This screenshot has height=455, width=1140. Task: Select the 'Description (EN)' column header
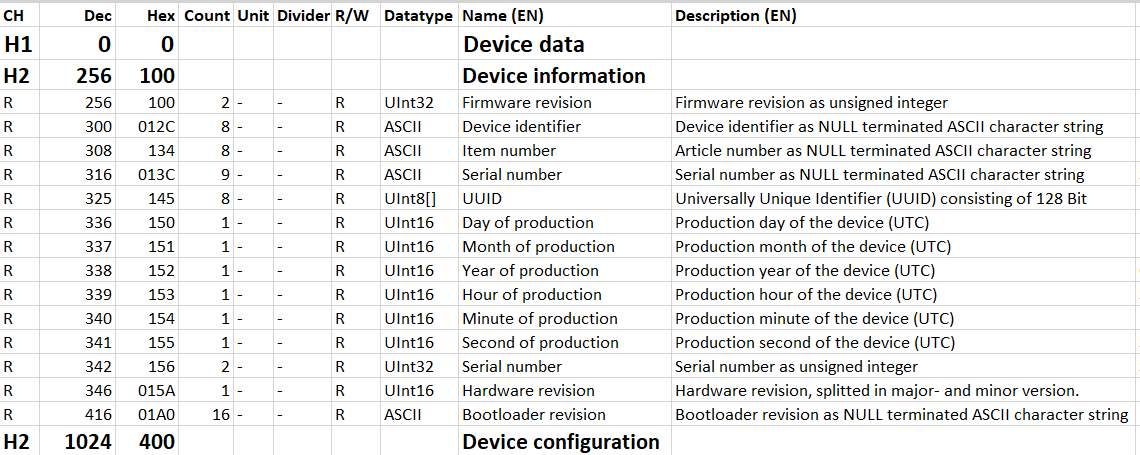[x=735, y=16]
